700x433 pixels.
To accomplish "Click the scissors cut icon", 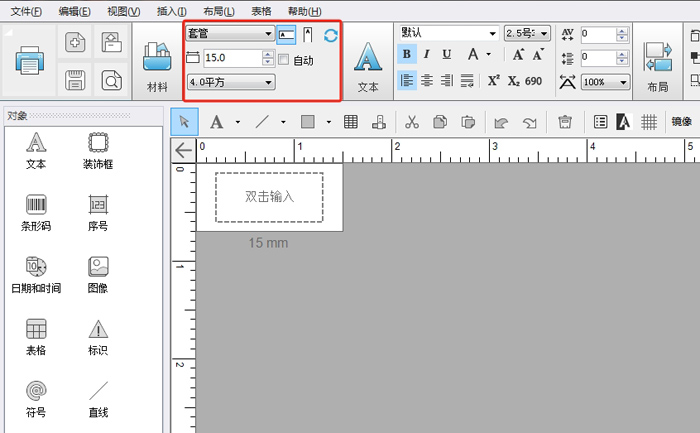I will click(x=412, y=121).
